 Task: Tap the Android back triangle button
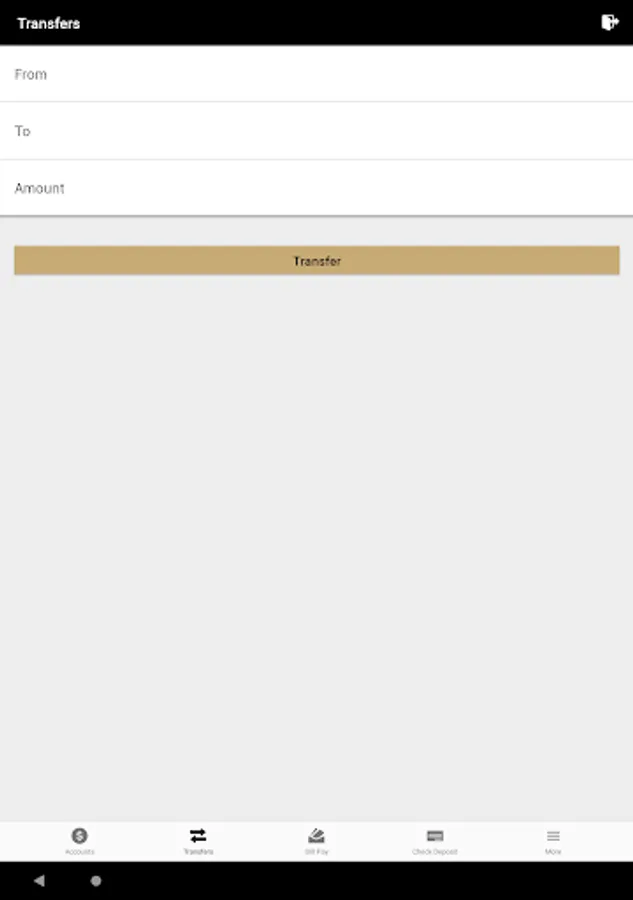click(39, 880)
